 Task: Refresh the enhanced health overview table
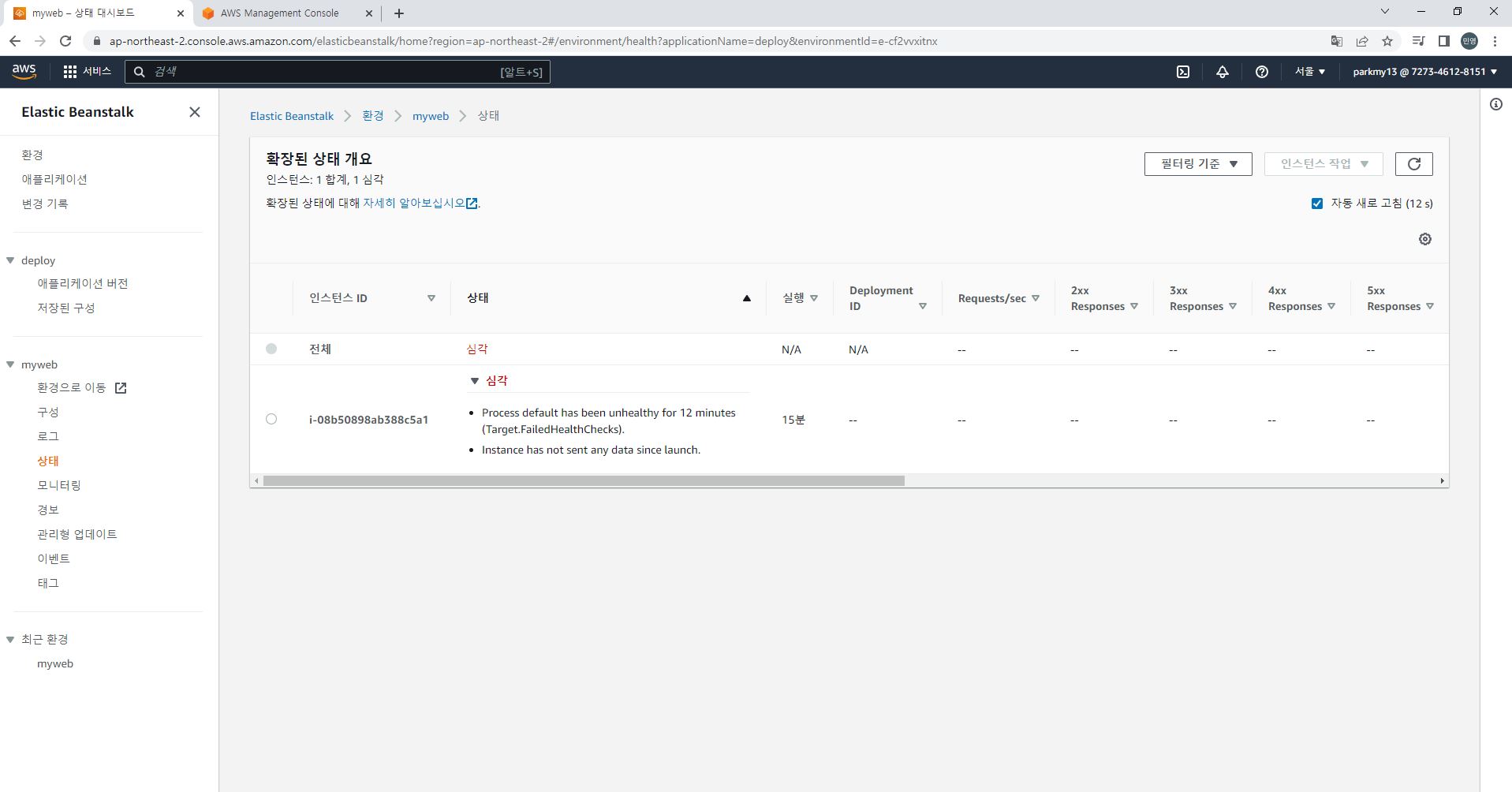point(1414,164)
